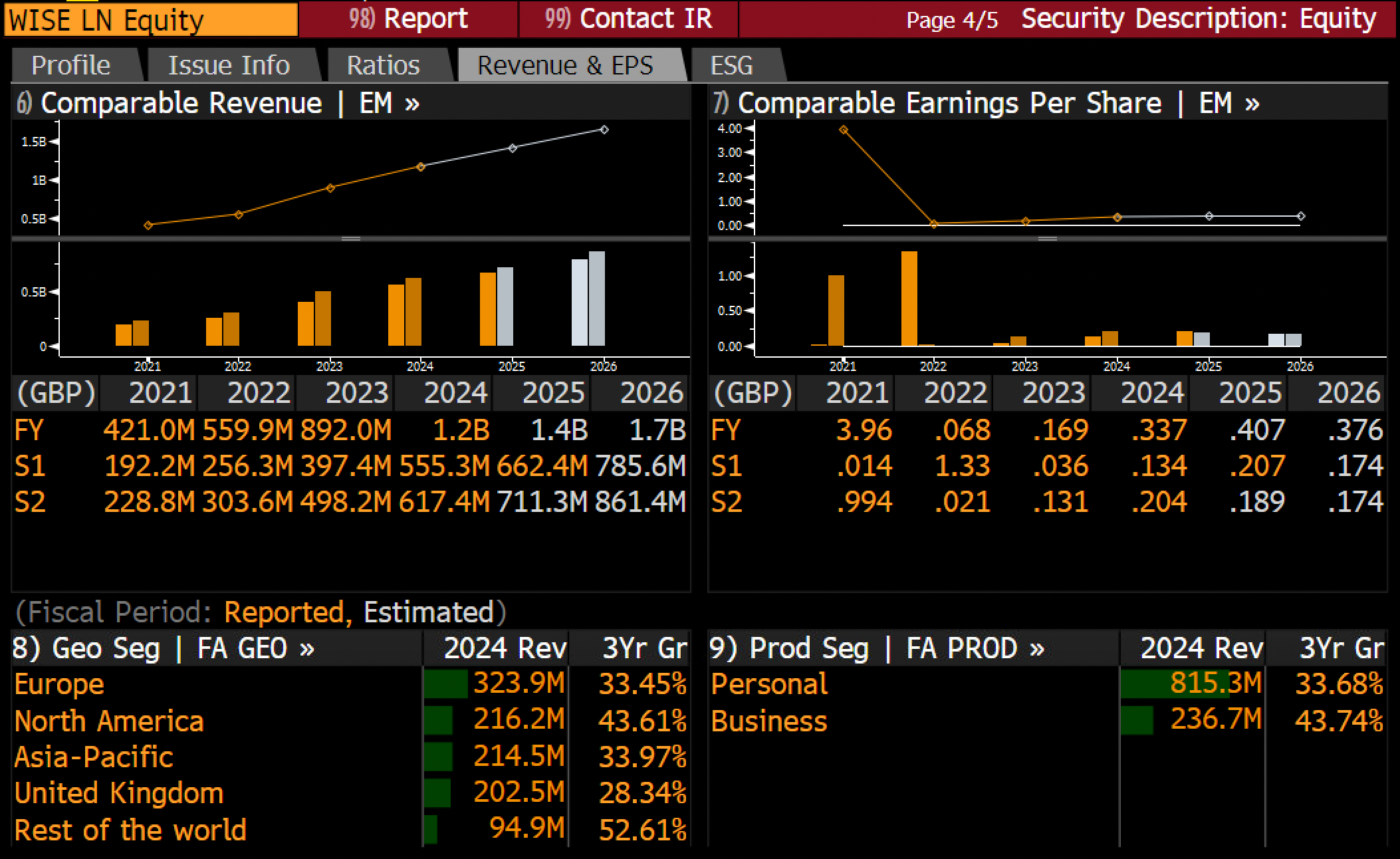Select S2 2021 EPS value .994
The height and width of the screenshot is (859, 1400).
864,502
